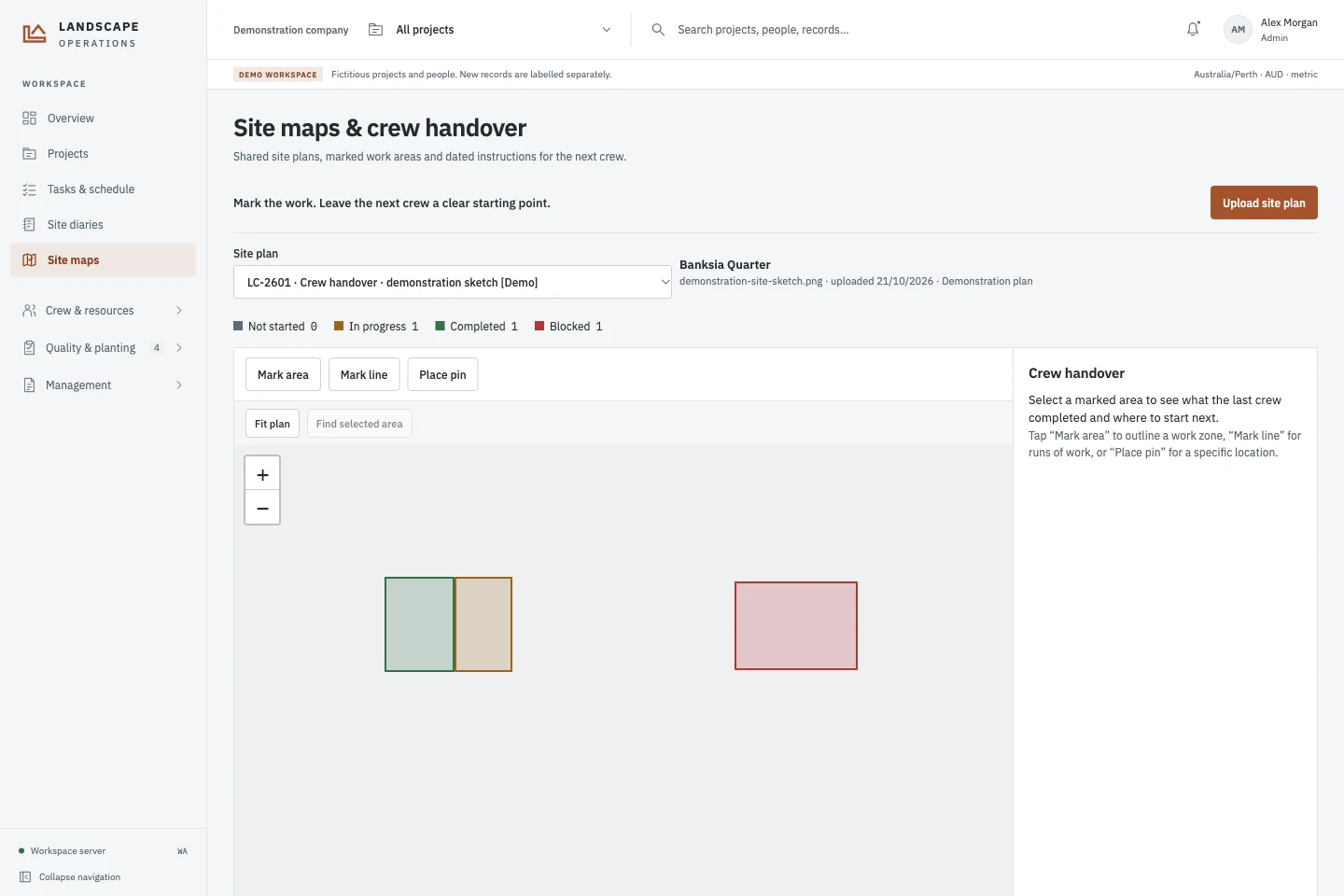
Task: Click the Projects folder icon in sidebar
Action: 30,154
